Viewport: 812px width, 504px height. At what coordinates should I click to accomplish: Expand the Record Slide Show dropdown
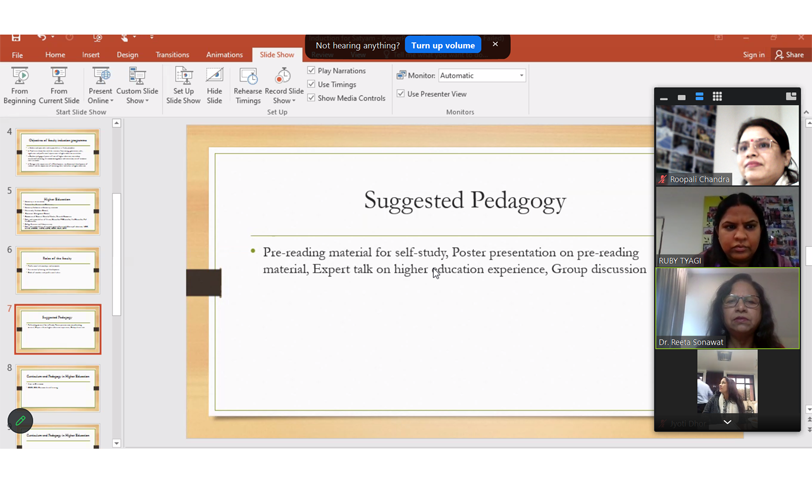tap(284, 100)
